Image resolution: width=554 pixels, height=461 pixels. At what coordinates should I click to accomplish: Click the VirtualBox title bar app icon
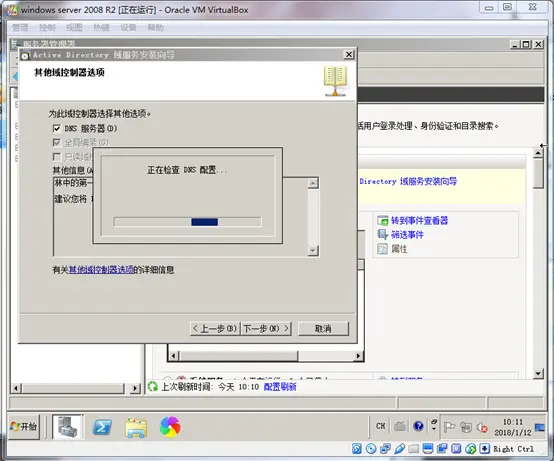point(12,10)
